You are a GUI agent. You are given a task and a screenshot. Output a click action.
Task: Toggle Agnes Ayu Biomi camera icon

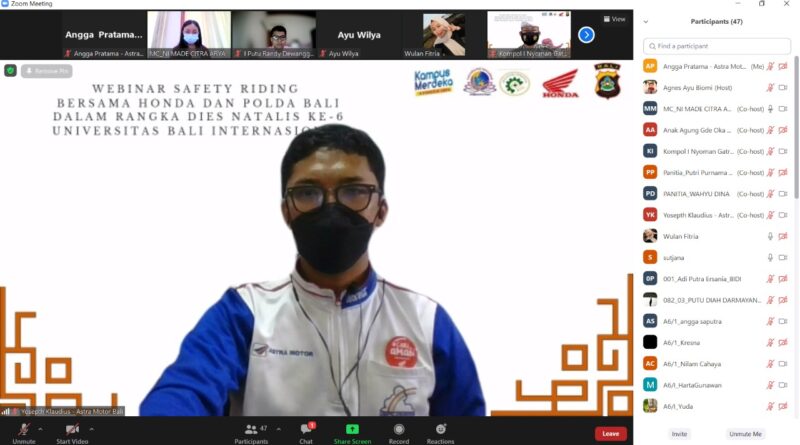click(x=783, y=88)
